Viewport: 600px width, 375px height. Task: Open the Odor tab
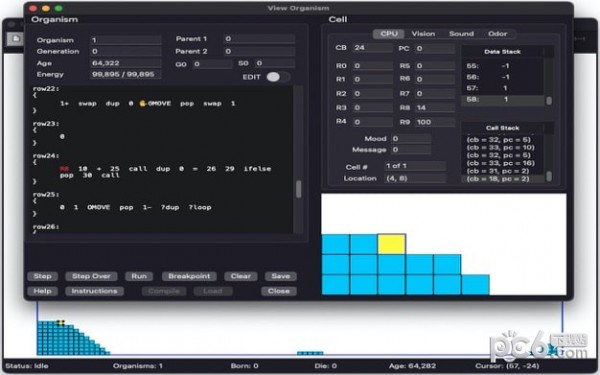[497, 34]
